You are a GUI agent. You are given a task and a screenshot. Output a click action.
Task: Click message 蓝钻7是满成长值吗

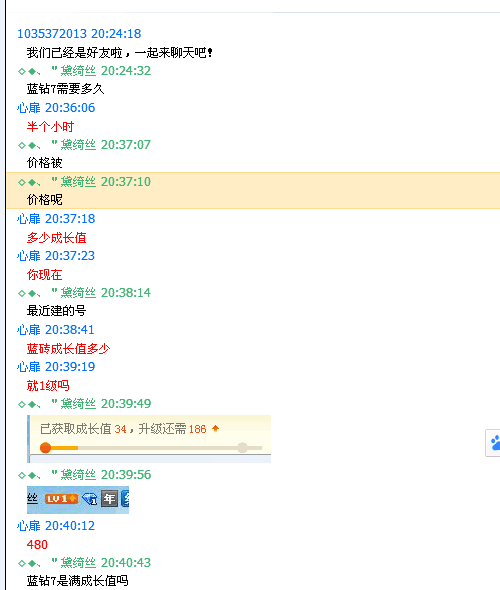78,581
